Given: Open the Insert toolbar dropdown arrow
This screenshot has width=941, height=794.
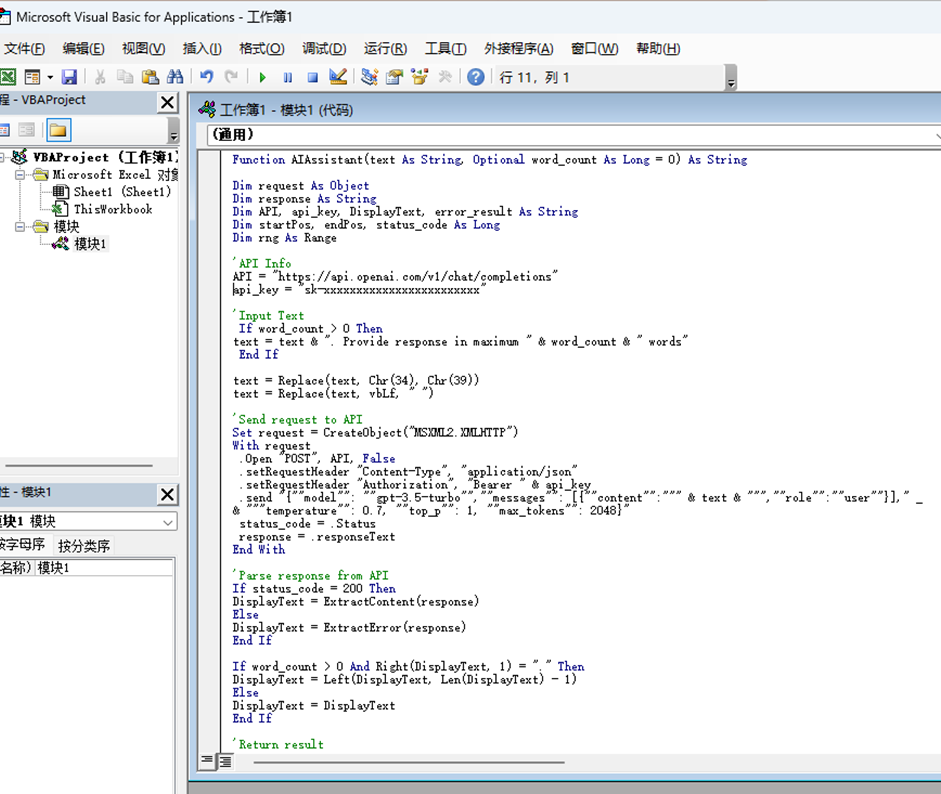Looking at the screenshot, I should (48, 76).
